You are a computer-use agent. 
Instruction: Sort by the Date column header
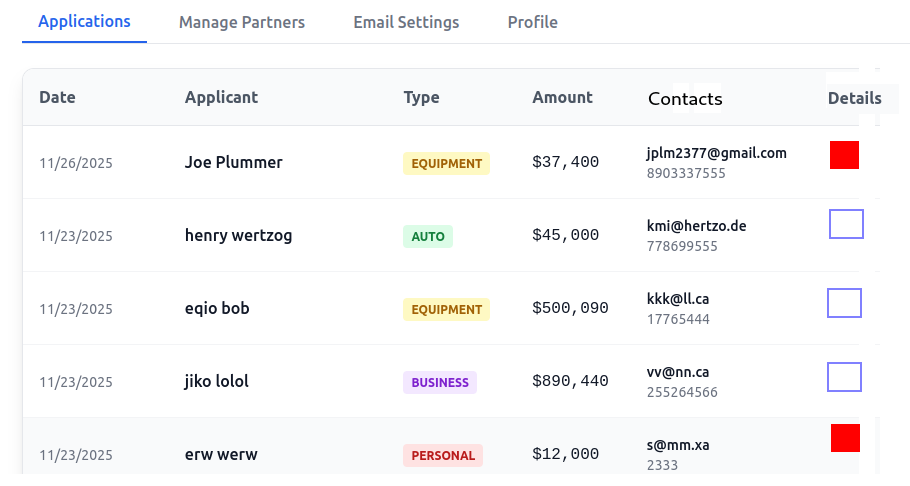(x=57, y=97)
